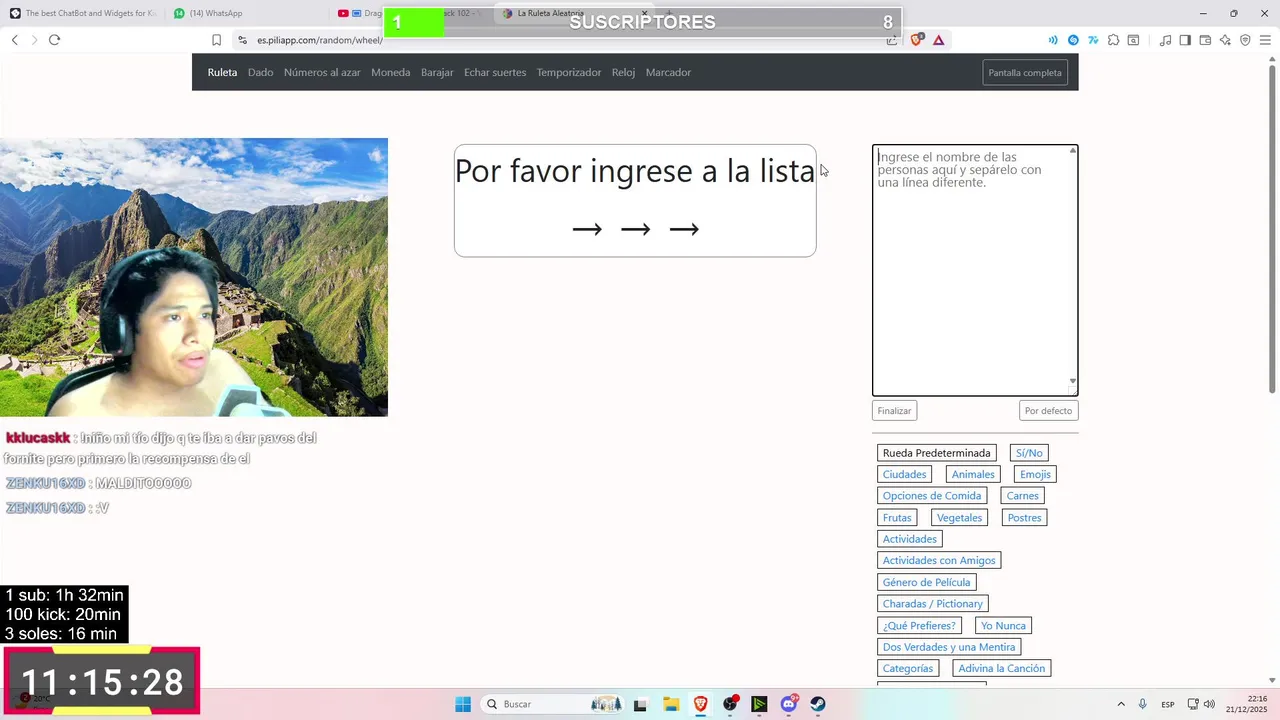The height and width of the screenshot is (720, 1280).
Task: Click the names list text area
Action: (975, 270)
